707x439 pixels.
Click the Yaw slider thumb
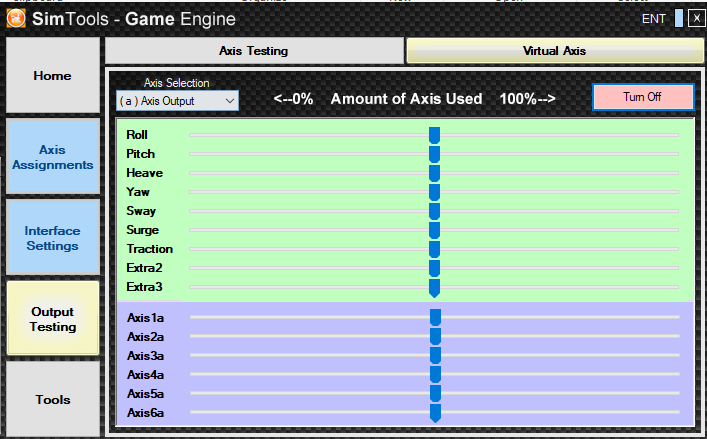tap(434, 192)
